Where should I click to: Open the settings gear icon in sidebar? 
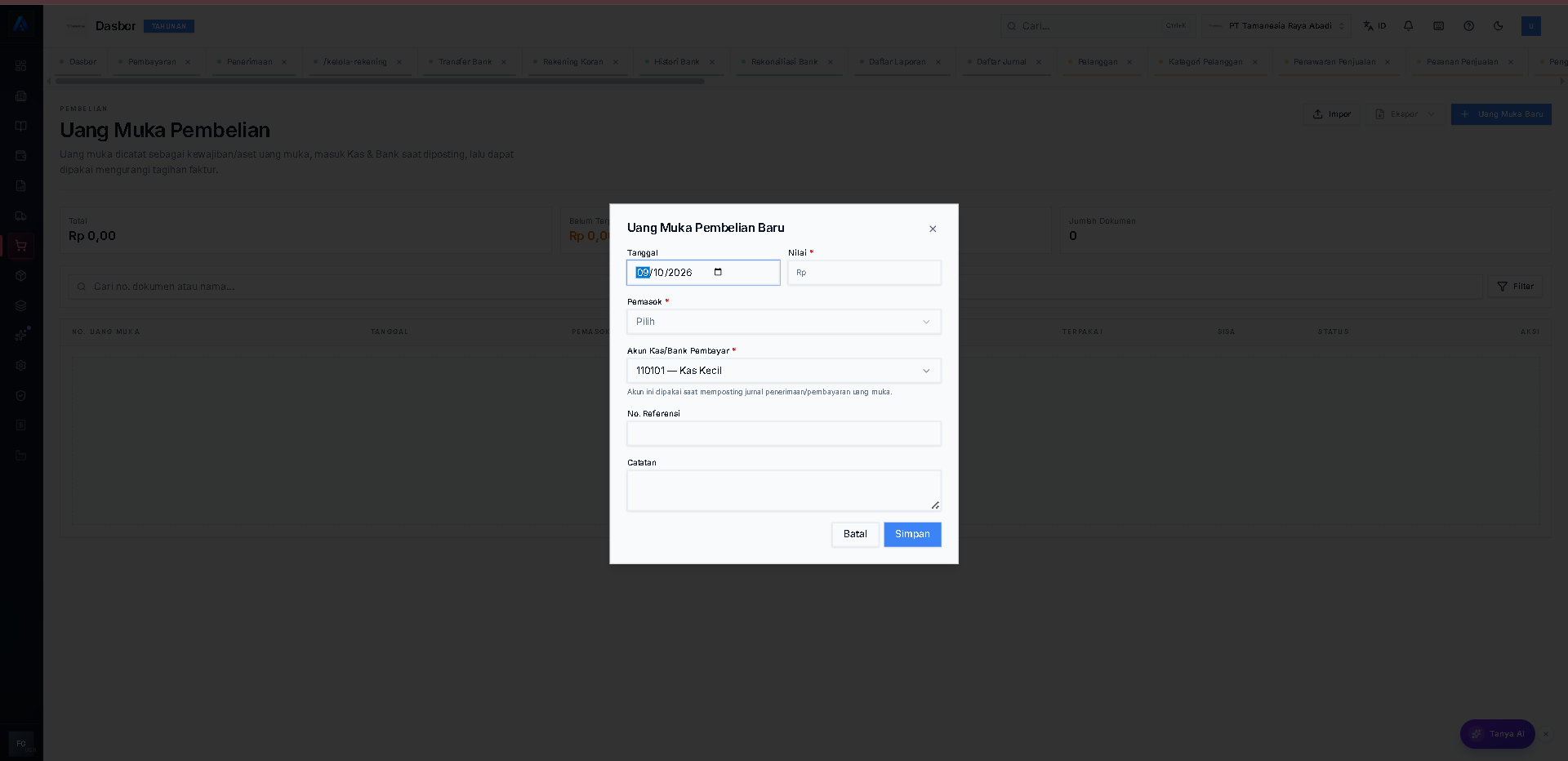(21, 365)
